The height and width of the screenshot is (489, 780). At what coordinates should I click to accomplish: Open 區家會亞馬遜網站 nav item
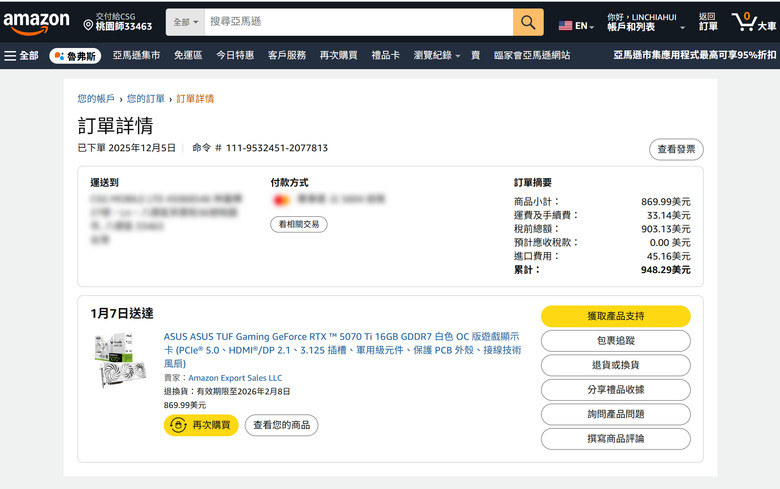click(x=532, y=55)
